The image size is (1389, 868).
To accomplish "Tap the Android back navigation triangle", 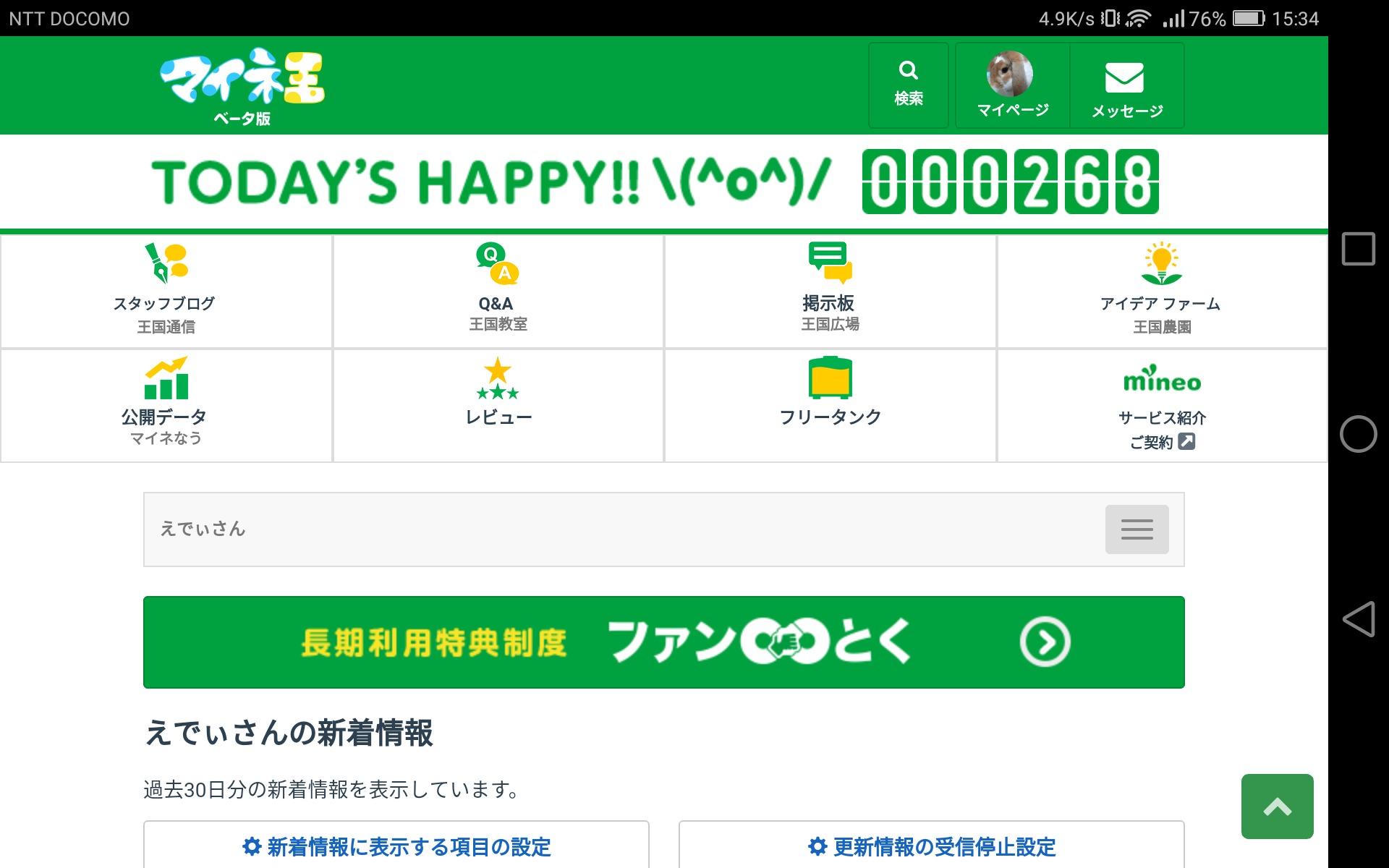I will (x=1358, y=619).
